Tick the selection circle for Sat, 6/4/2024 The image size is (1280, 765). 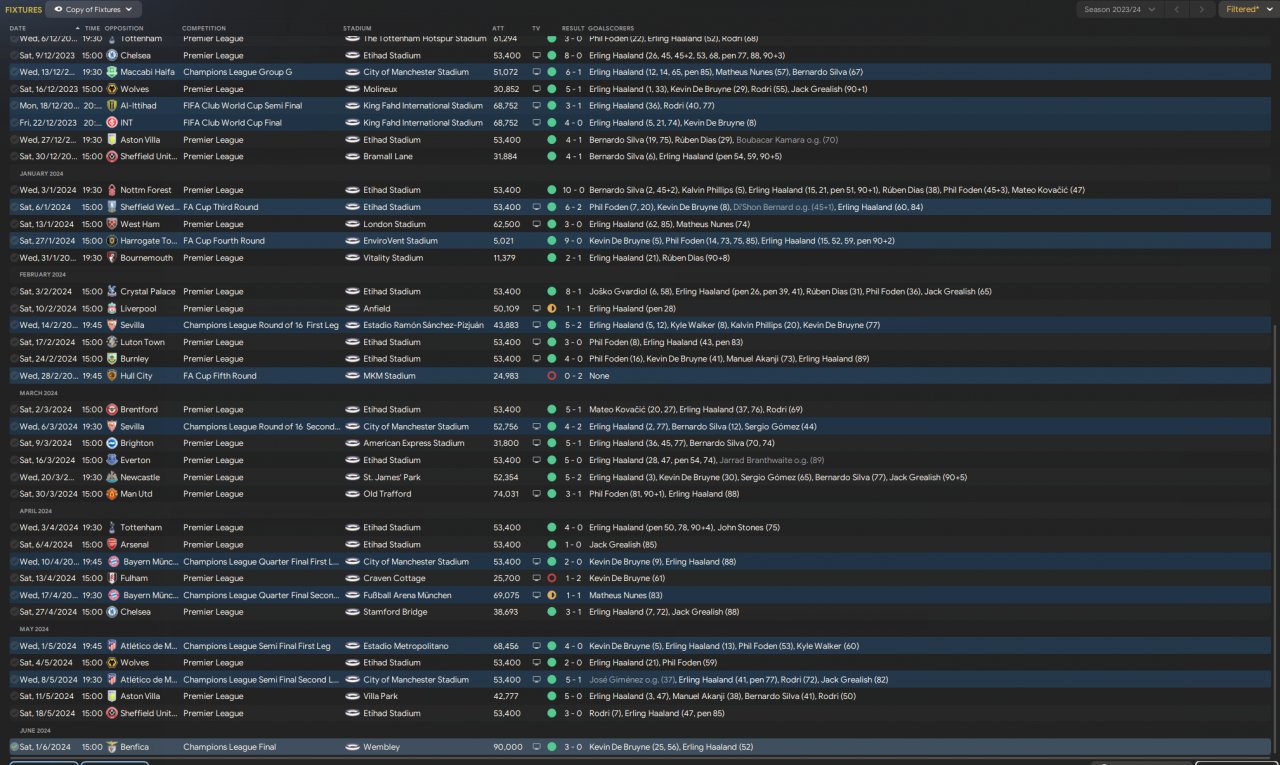click(x=14, y=545)
